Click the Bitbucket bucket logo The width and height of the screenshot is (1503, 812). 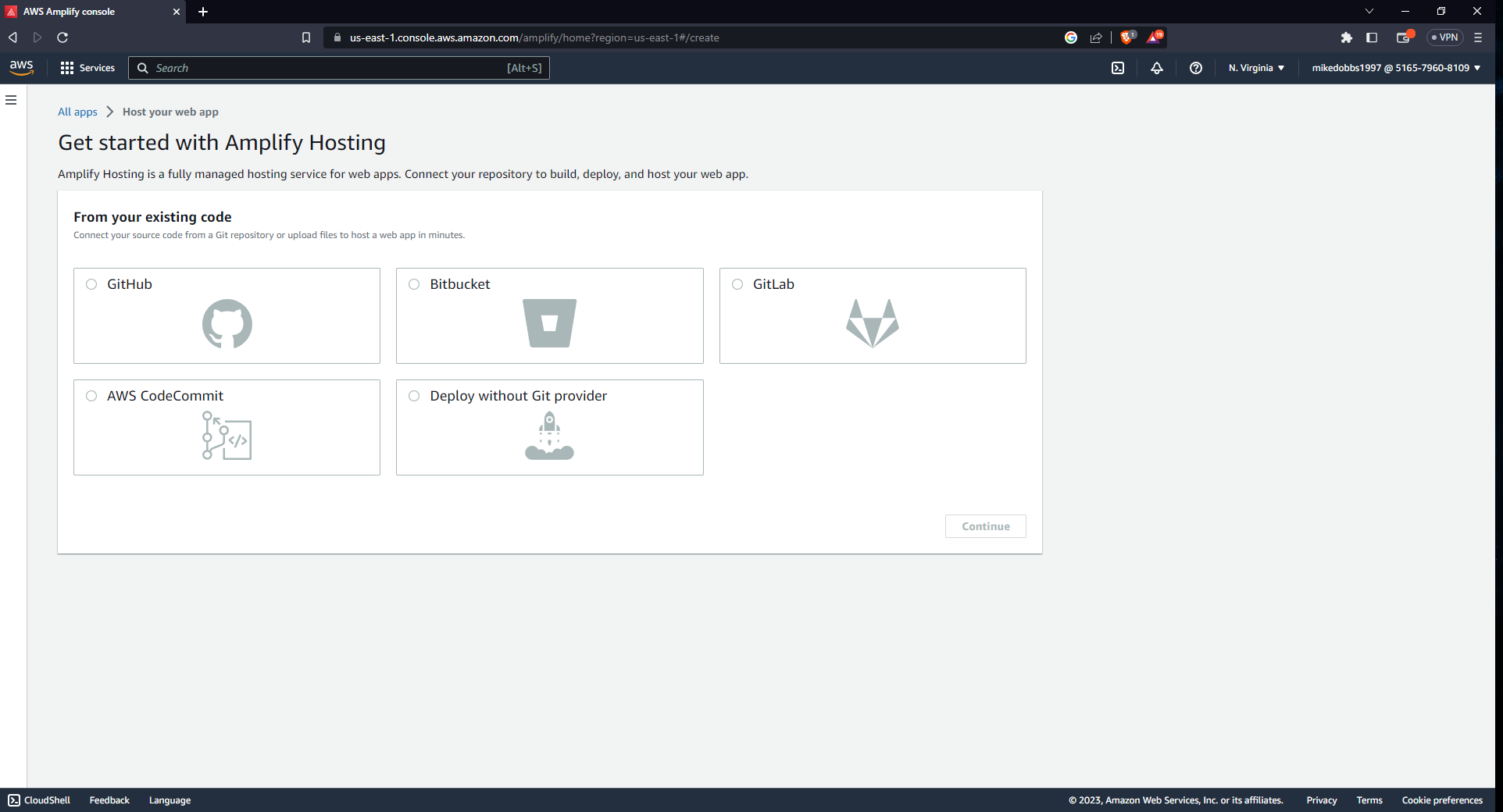click(x=549, y=323)
